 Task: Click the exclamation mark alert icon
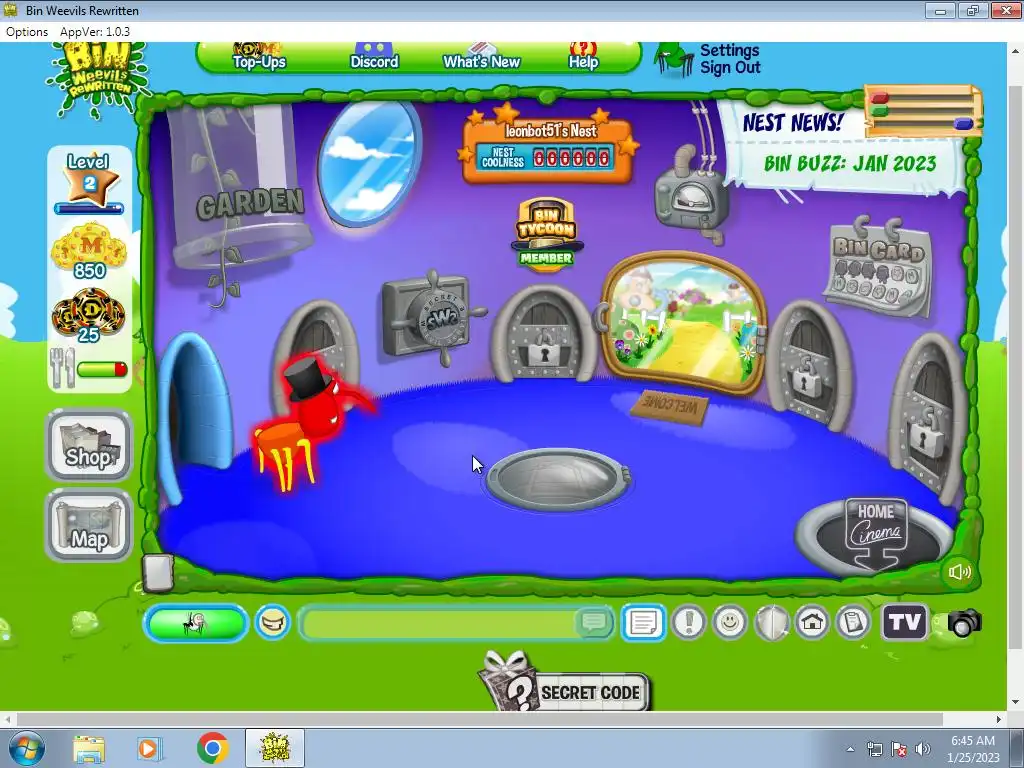[688, 622]
